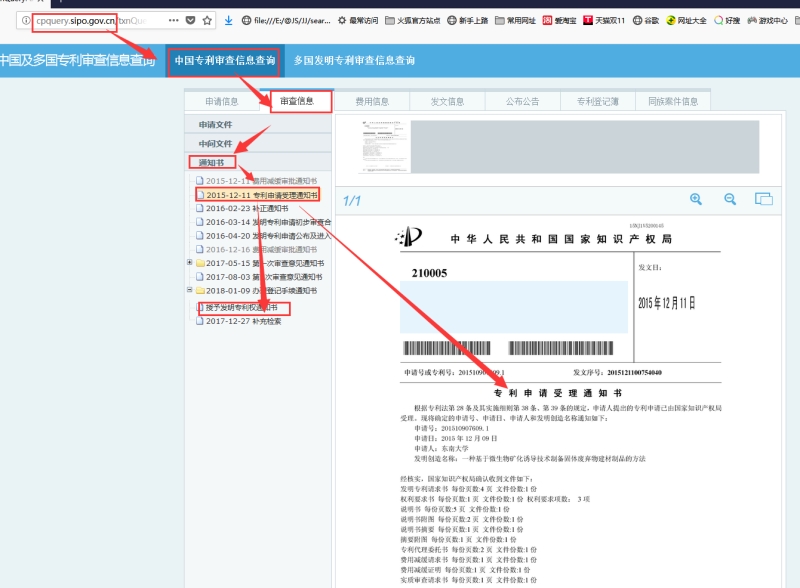Open 2017-08-03 第二次审查意见通知书
The height and width of the screenshot is (588, 800).
coord(259,277)
